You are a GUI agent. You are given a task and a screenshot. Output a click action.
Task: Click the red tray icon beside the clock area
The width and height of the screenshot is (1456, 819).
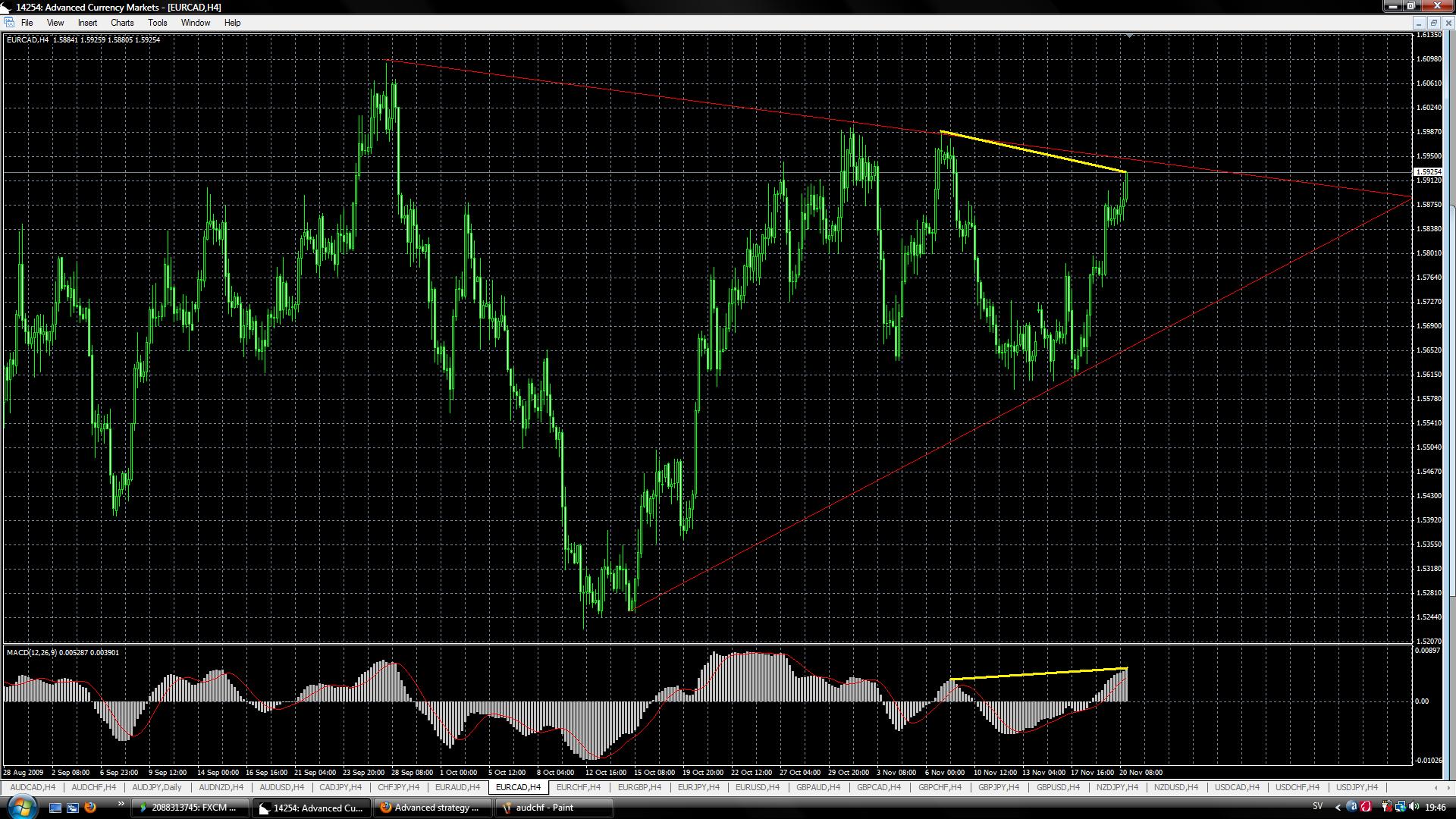point(1366,806)
